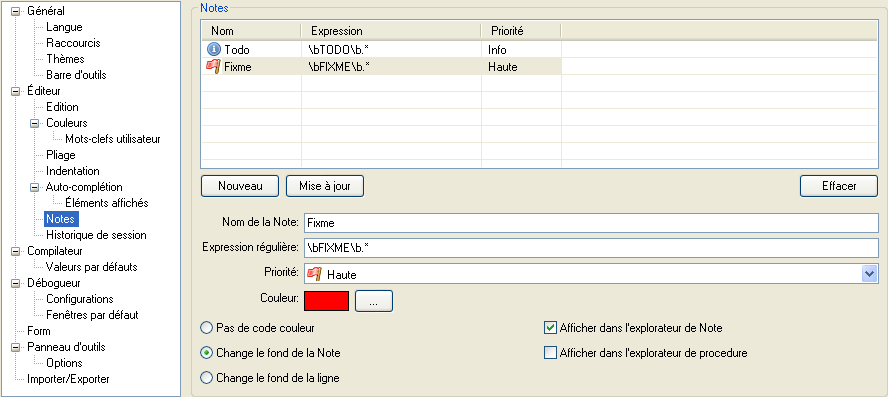Open the Importer/Exporter settings page
888x397 pixels.
pyautogui.click(x=69, y=379)
